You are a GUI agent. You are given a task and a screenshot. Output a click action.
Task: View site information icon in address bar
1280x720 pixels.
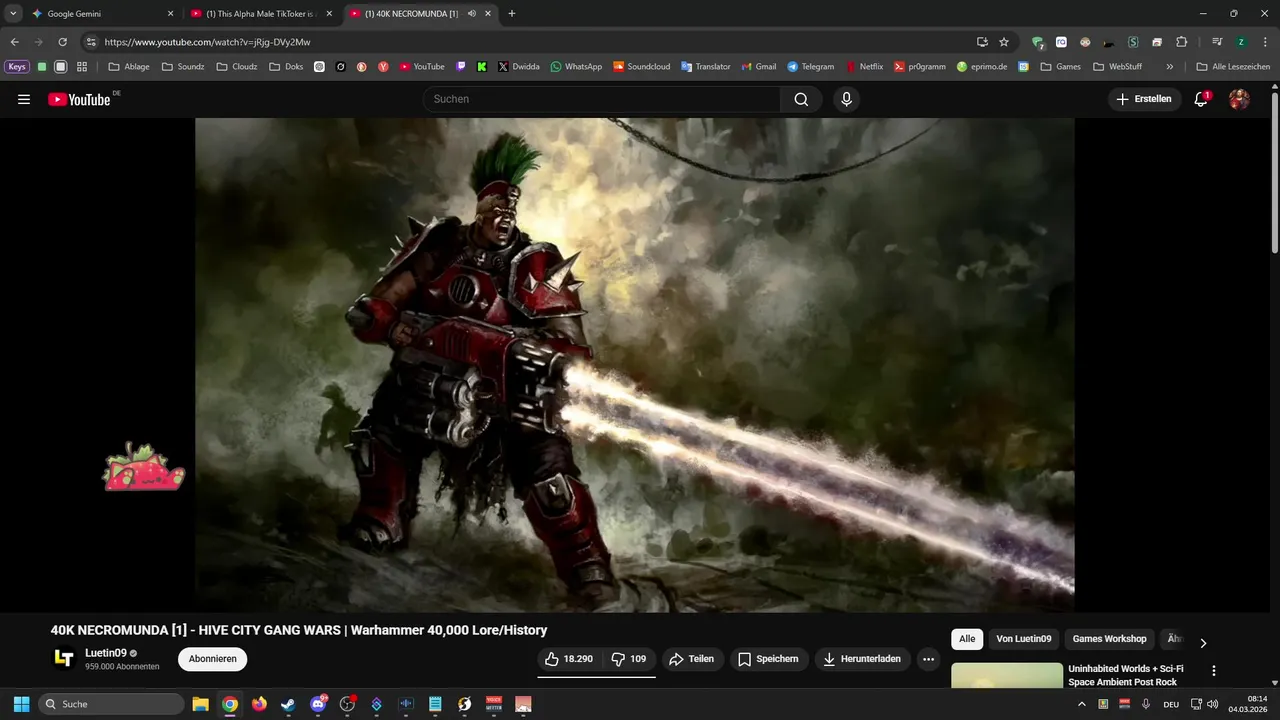pos(91,42)
